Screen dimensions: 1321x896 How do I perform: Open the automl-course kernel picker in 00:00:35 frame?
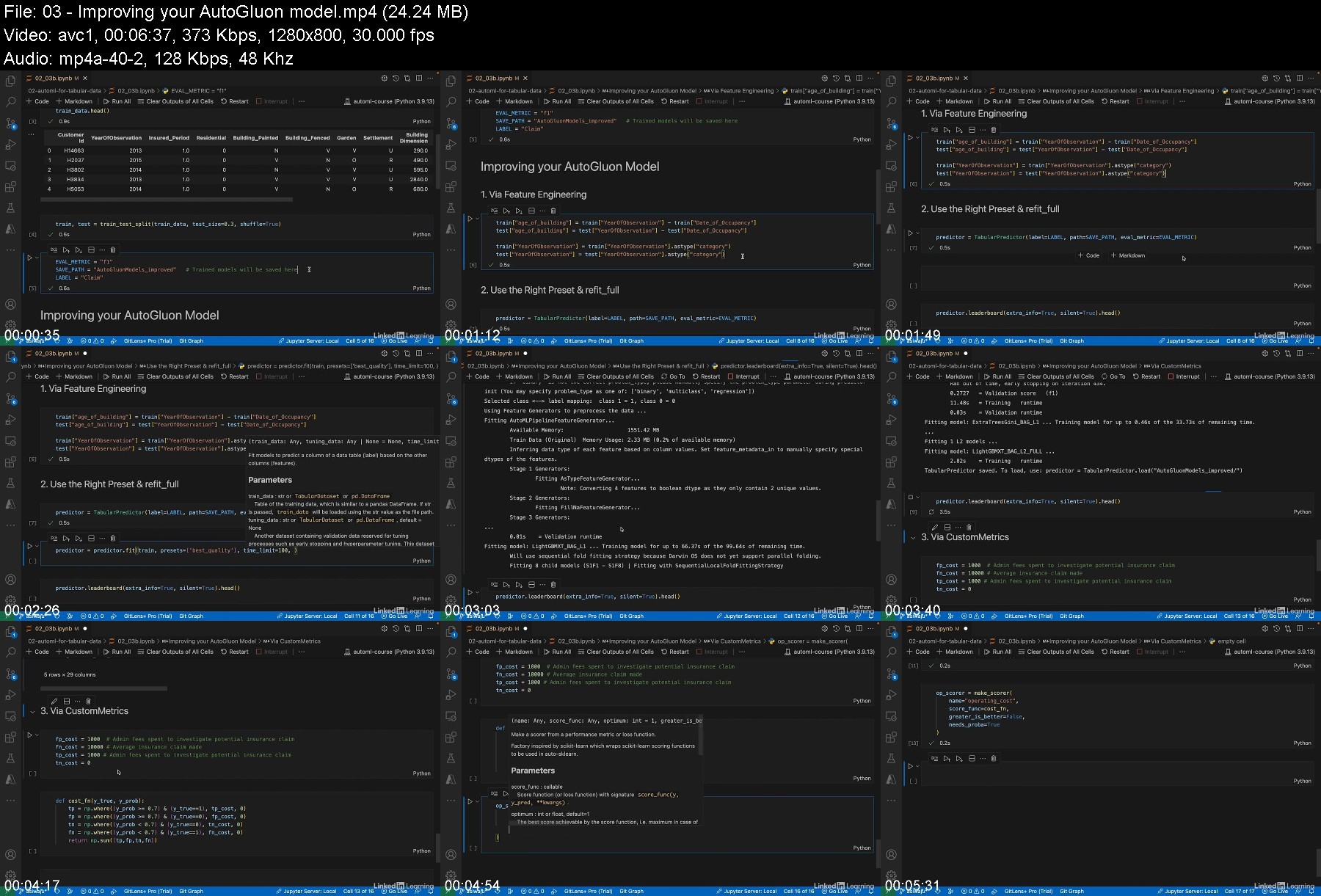coord(390,101)
